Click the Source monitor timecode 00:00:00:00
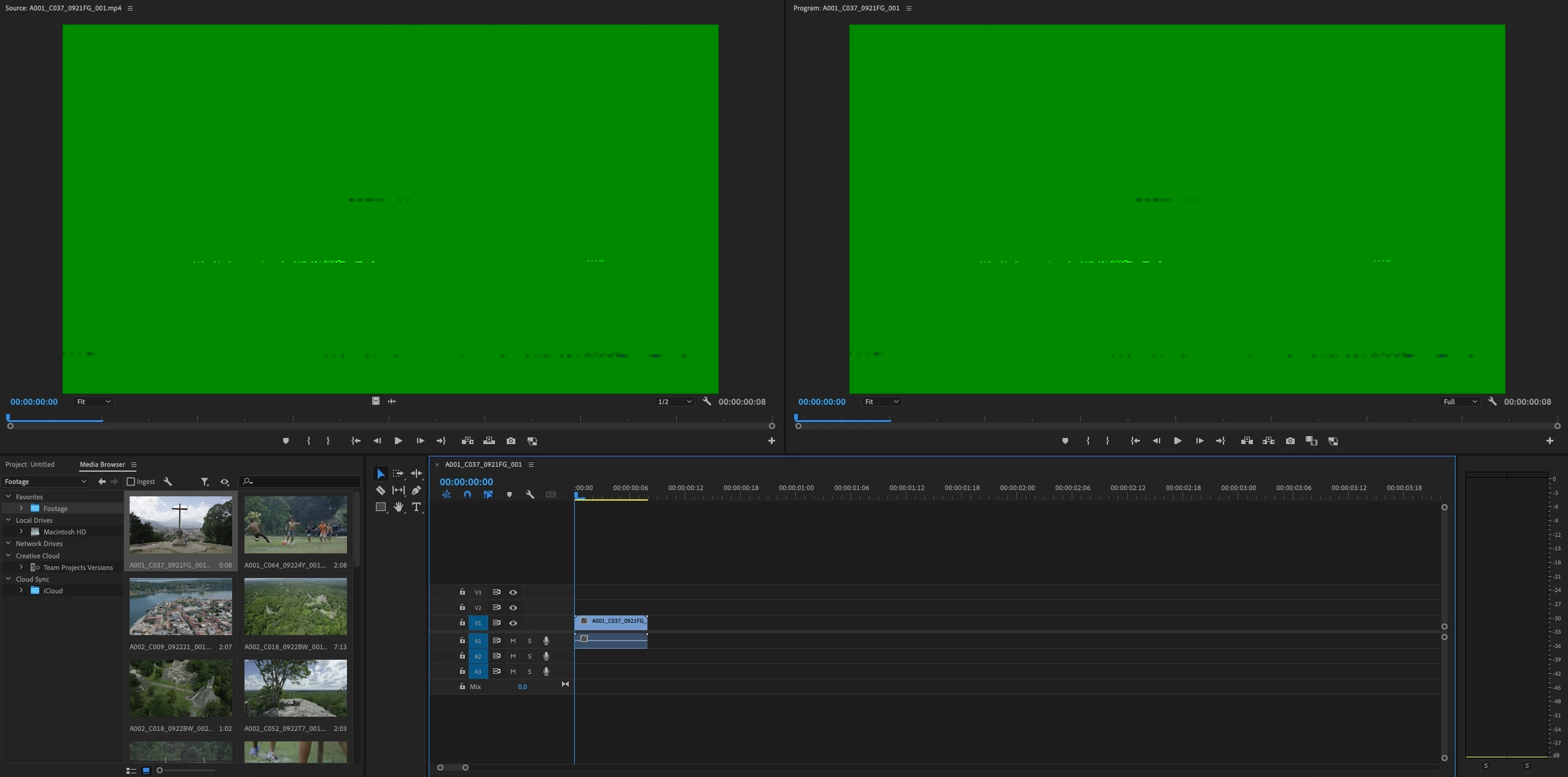 (34, 402)
